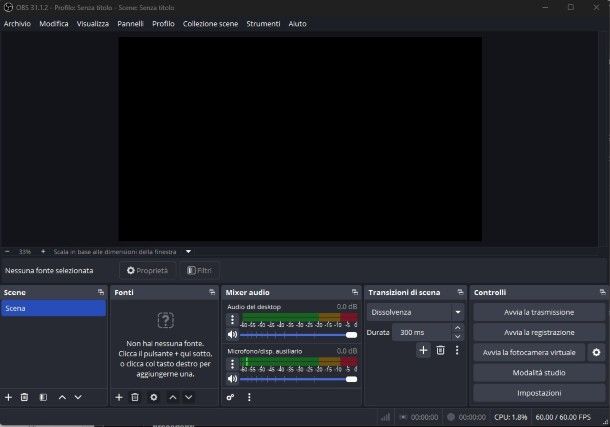610x427 pixels.
Task: Click Avvia la registrazione
Action: (539, 332)
